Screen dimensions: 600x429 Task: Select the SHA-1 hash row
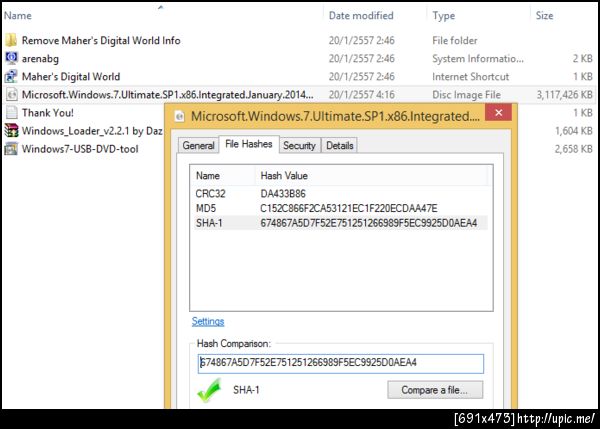click(341, 223)
